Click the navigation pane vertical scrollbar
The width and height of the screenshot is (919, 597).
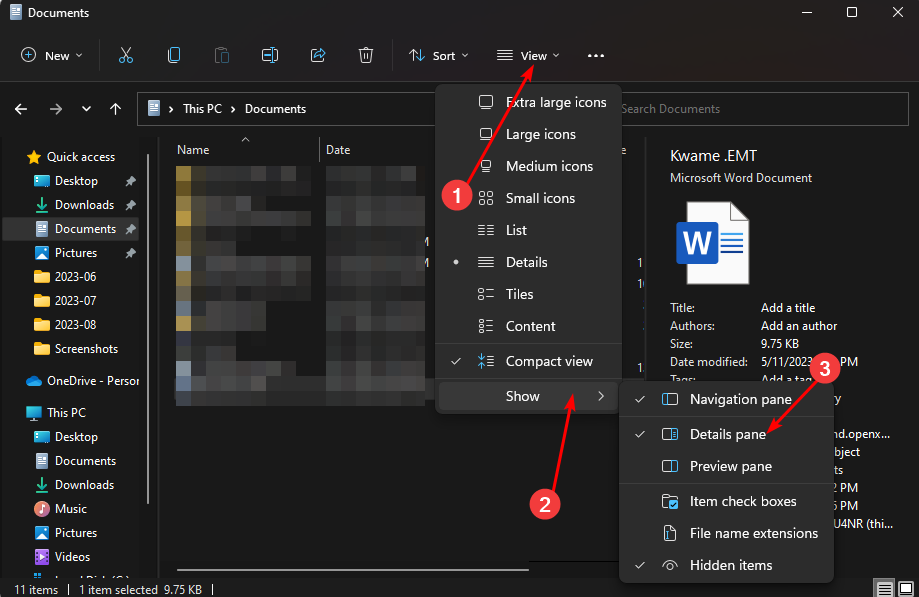tap(148, 328)
